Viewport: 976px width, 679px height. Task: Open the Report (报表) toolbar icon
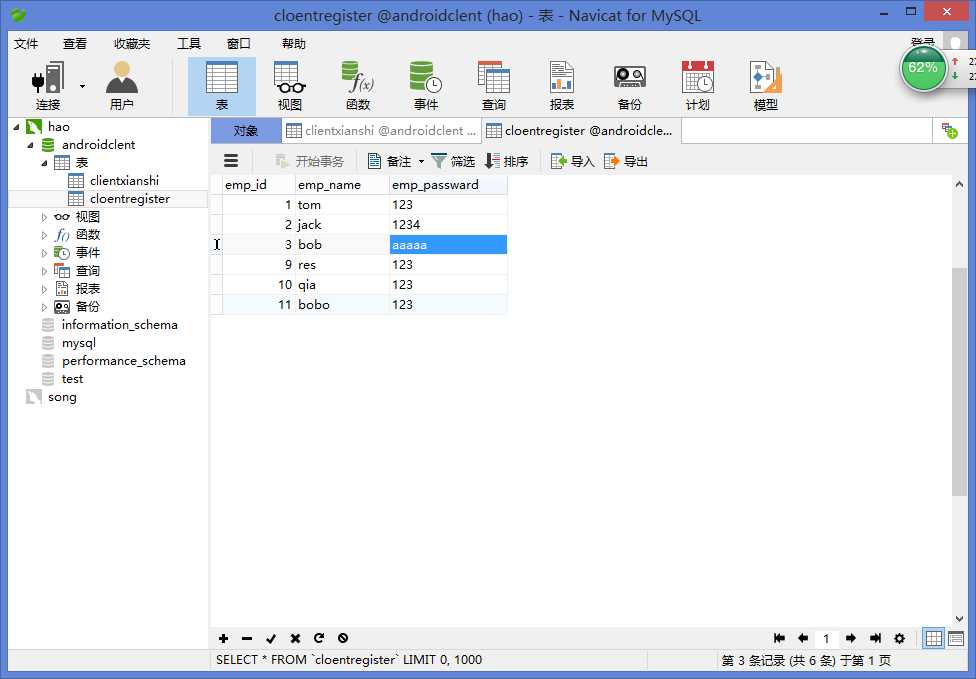tap(561, 86)
